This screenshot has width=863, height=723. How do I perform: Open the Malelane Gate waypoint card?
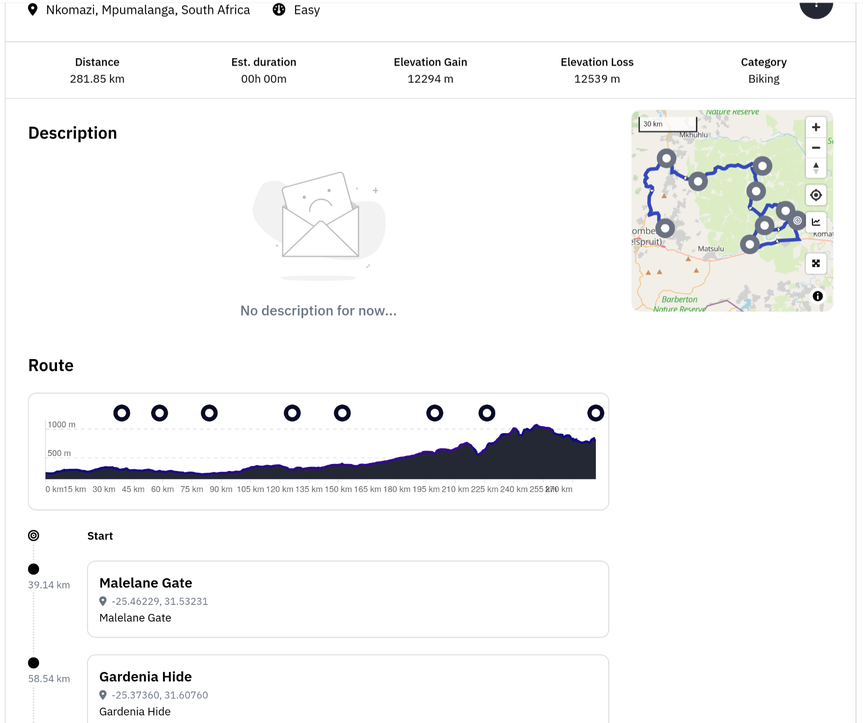tap(348, 598)
